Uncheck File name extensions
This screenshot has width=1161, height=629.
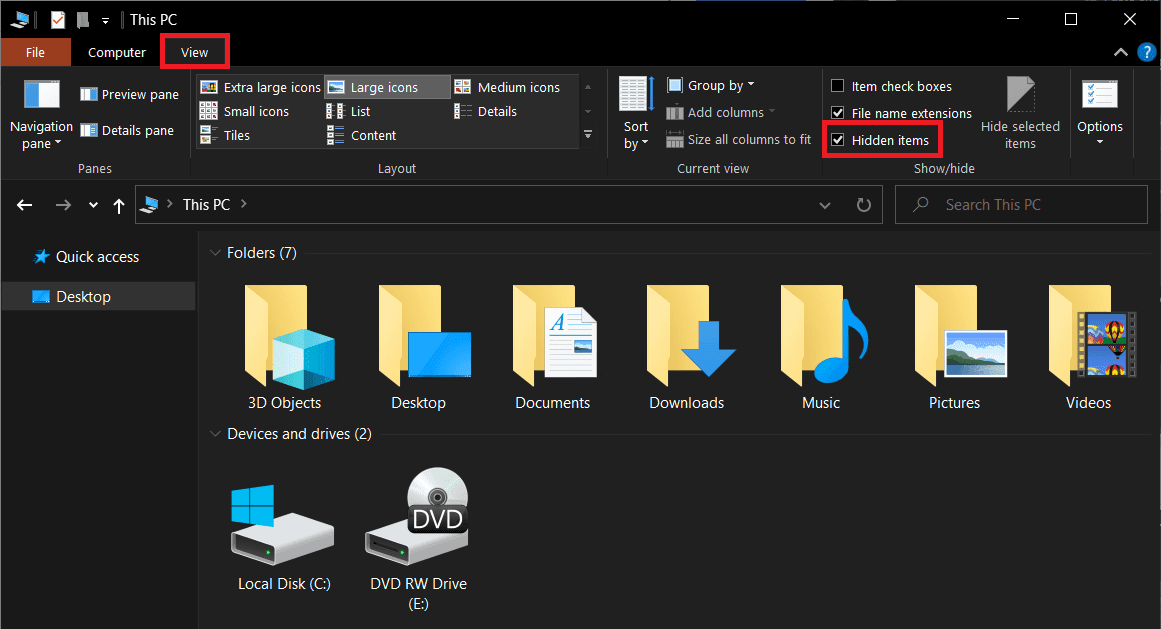coord(838,113)
